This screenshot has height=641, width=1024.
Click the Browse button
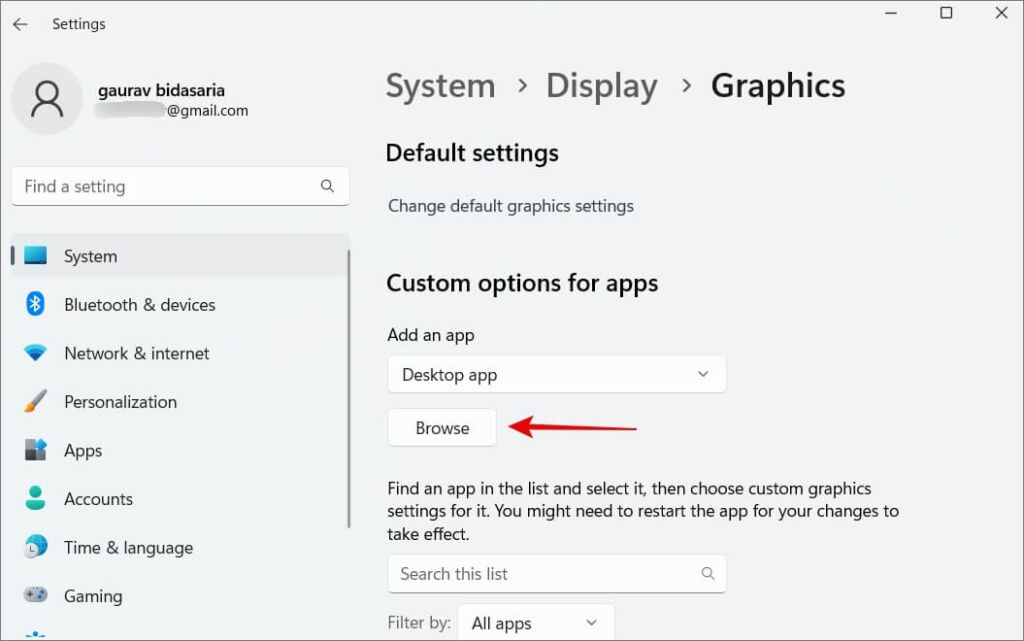441,427
